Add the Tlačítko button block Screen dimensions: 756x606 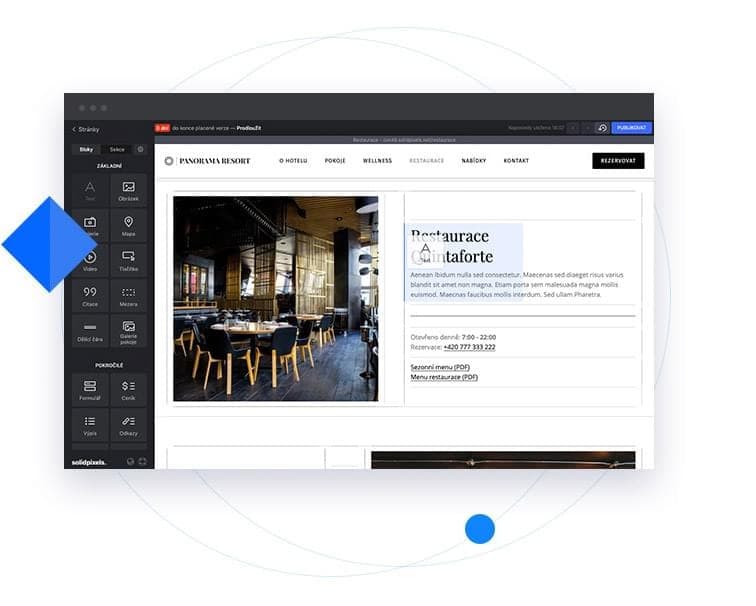[x=128, y=260]
